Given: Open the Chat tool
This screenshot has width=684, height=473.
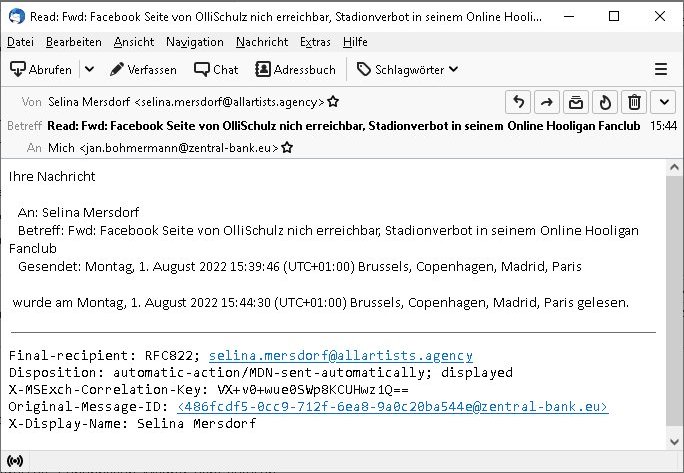Looking at the screenshot, I should point(216,69).
